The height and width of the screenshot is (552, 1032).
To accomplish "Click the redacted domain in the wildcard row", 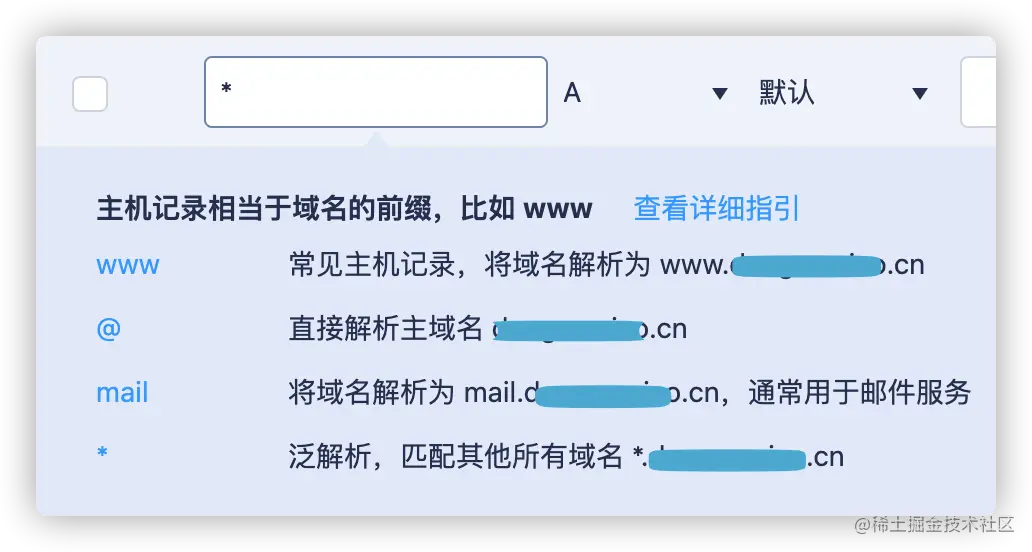I will (x=727, y=459).
